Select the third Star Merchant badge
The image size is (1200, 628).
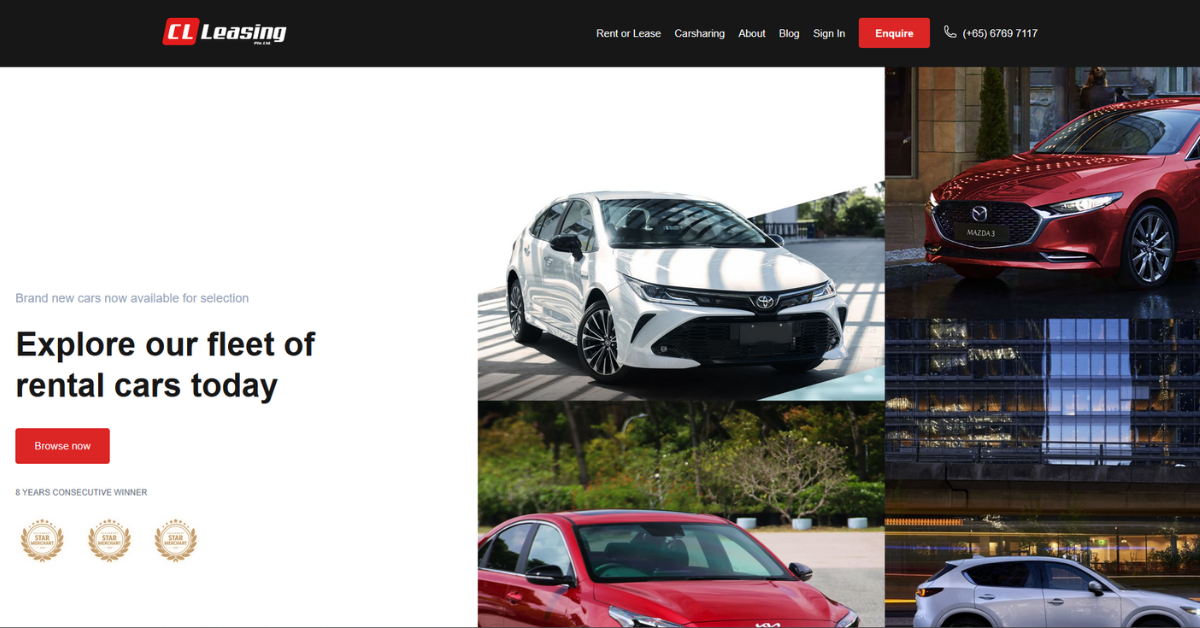(176, 540)
